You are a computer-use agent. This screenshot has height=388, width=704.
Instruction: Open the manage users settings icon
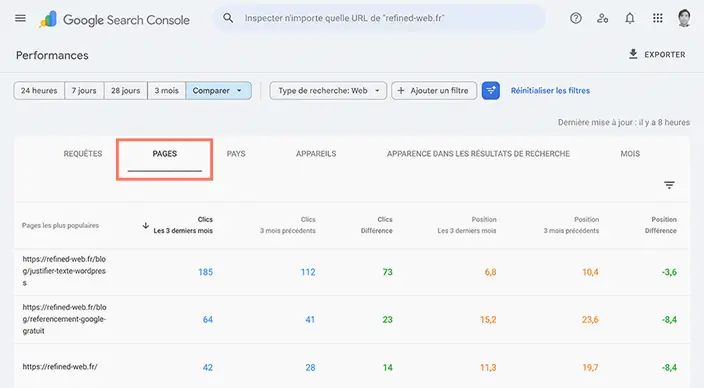click(x=603, y=18)
